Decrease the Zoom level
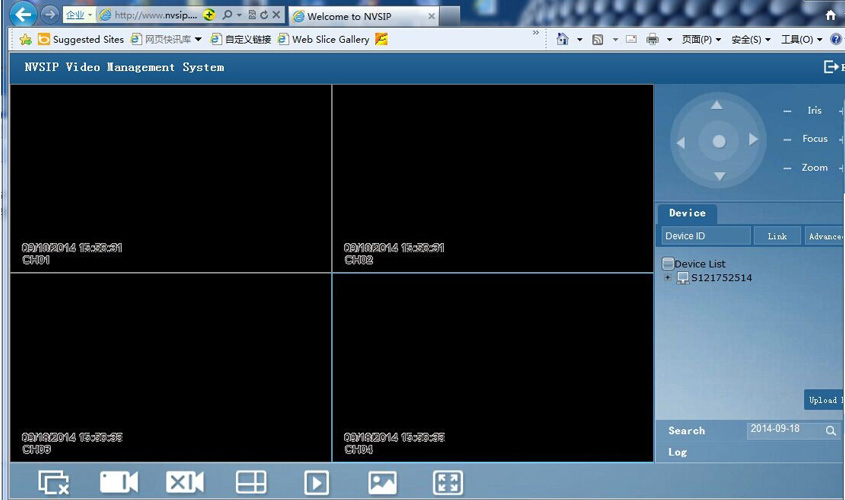Screen dimensions: 845x500 click(787, 168)
